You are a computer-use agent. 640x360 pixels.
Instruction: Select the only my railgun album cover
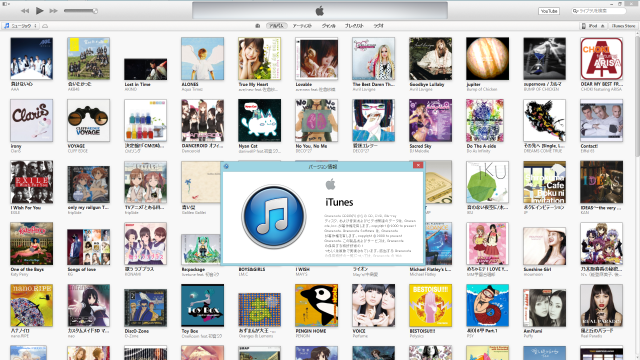[89, 184]
